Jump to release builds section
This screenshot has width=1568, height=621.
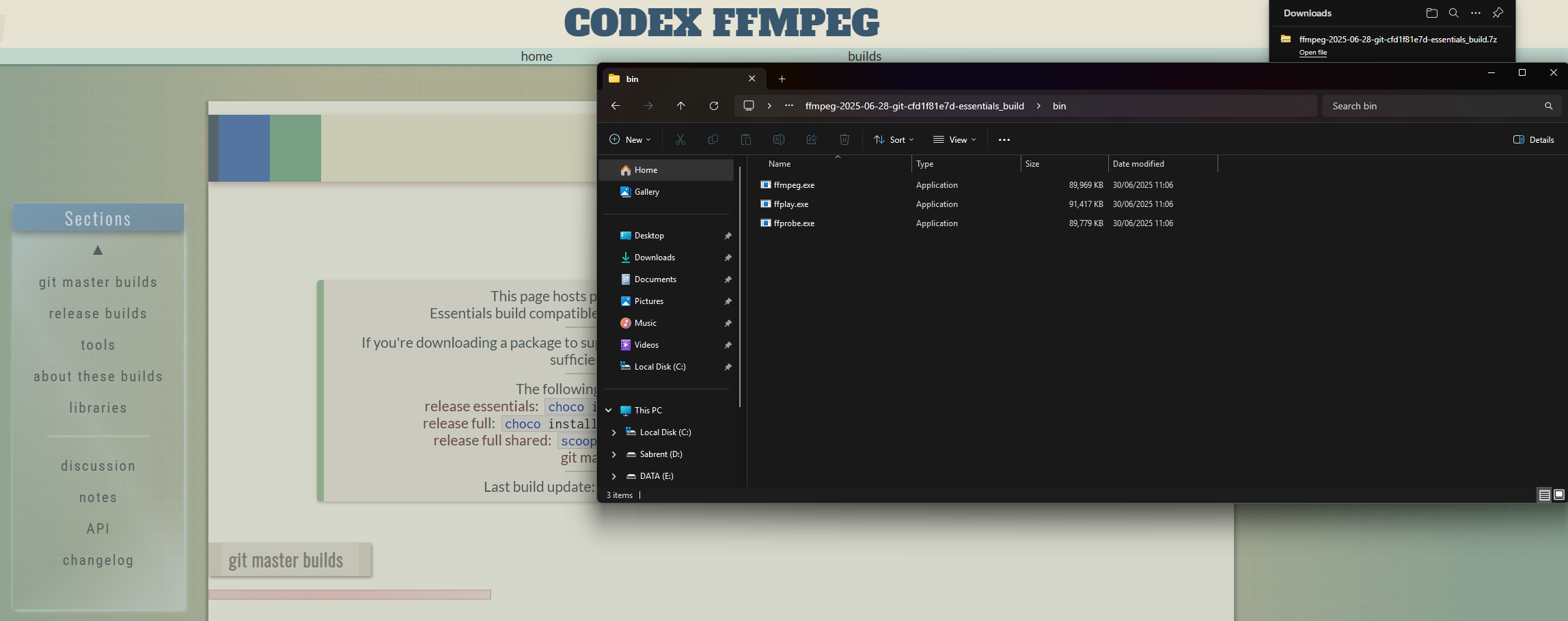(x=98, y=314)
